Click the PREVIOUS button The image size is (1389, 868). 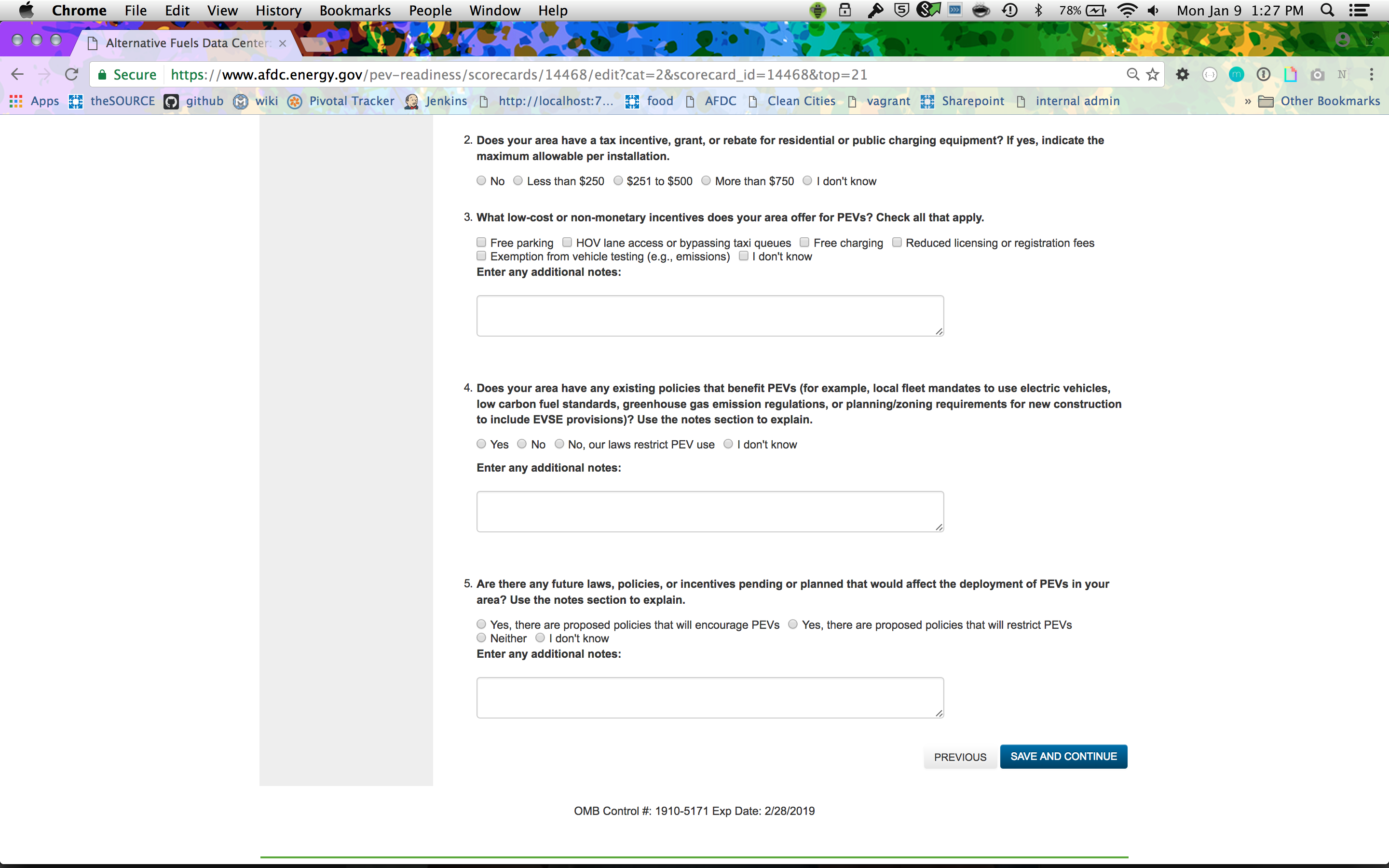point(960,757)
